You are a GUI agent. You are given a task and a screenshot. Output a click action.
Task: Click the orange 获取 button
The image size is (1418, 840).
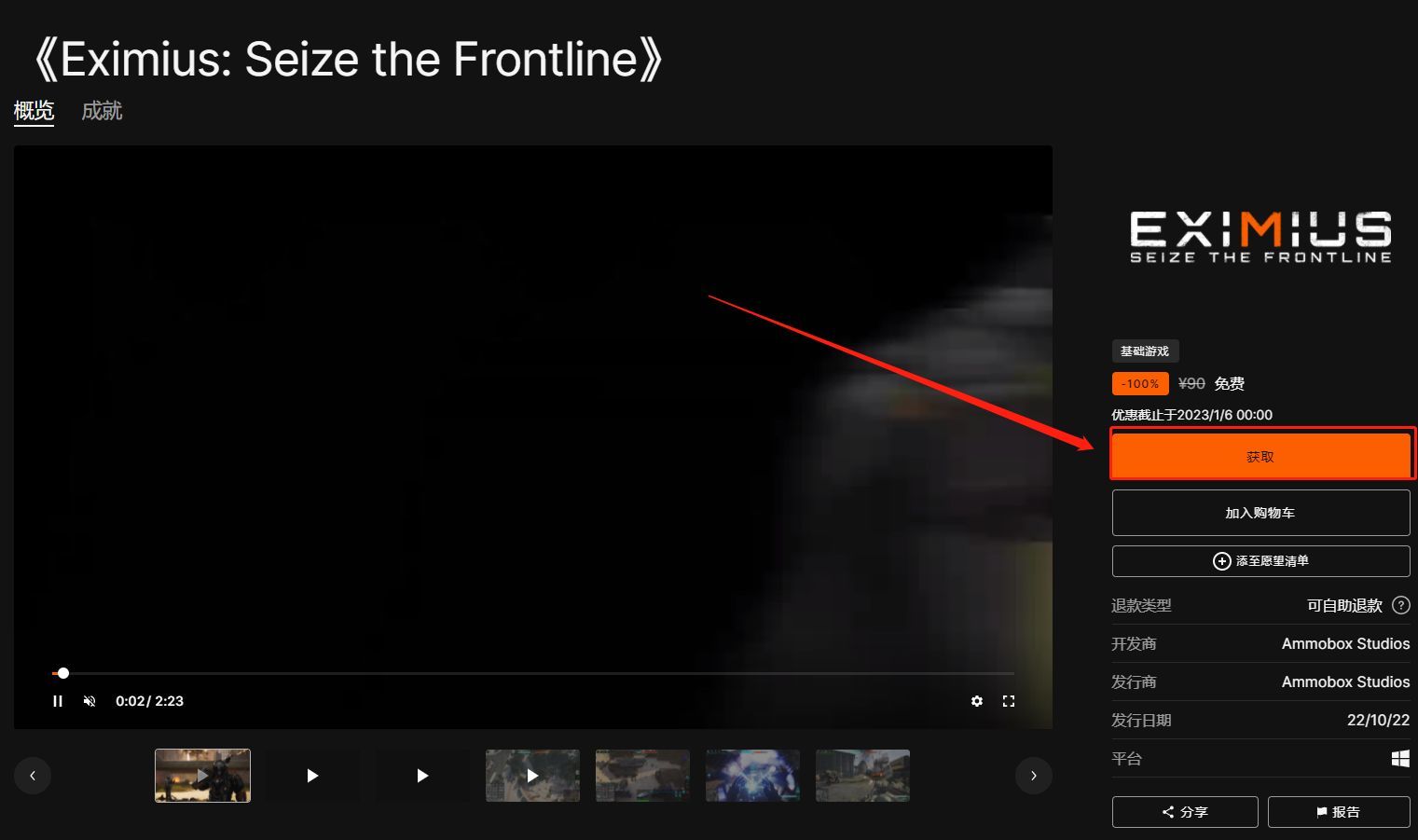(x=1260, y=457)
